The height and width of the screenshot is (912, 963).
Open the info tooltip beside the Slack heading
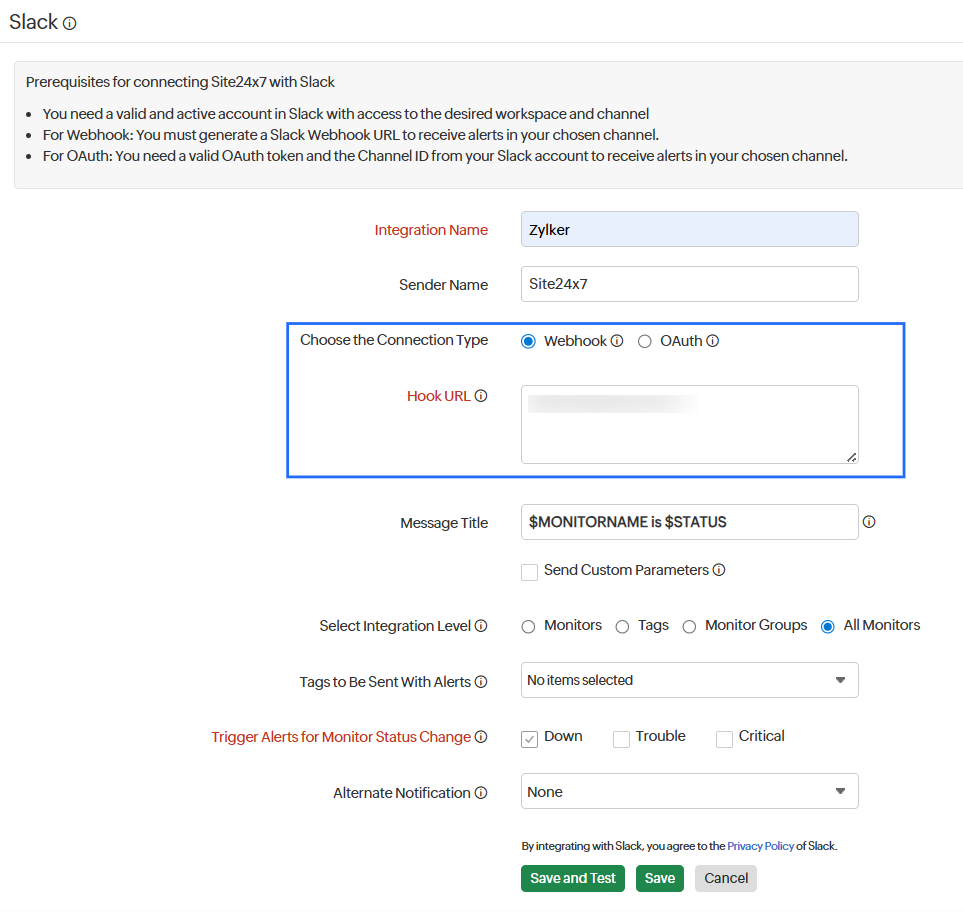(x=68, y=22)
